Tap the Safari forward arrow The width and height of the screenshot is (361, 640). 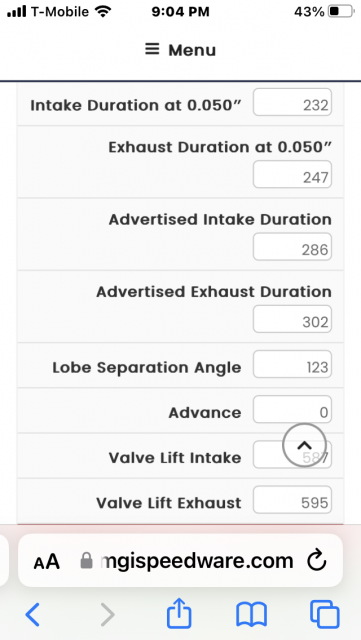coord(108,614)
